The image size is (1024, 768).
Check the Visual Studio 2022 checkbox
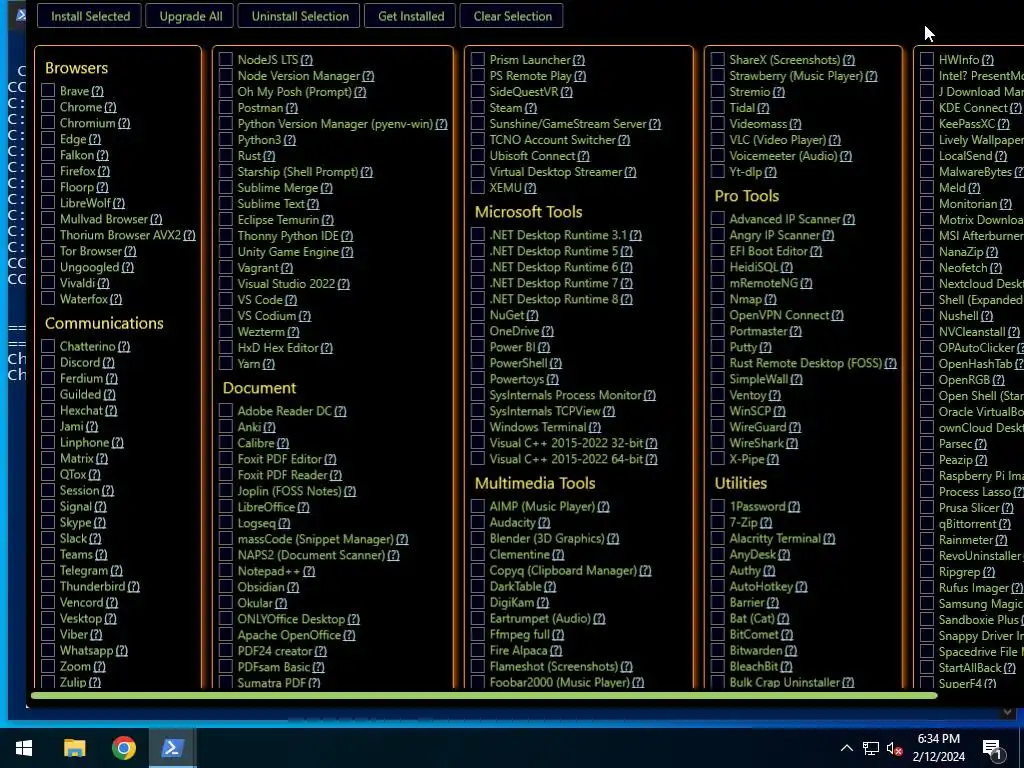[x=226, y=283]
